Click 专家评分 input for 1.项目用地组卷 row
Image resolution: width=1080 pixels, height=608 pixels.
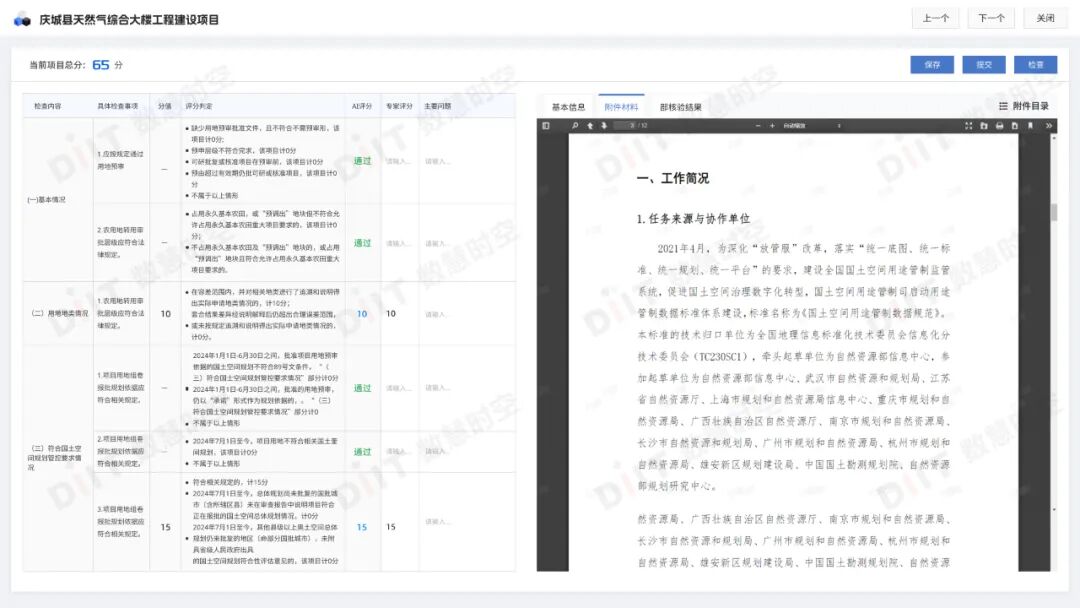point(398,388)
